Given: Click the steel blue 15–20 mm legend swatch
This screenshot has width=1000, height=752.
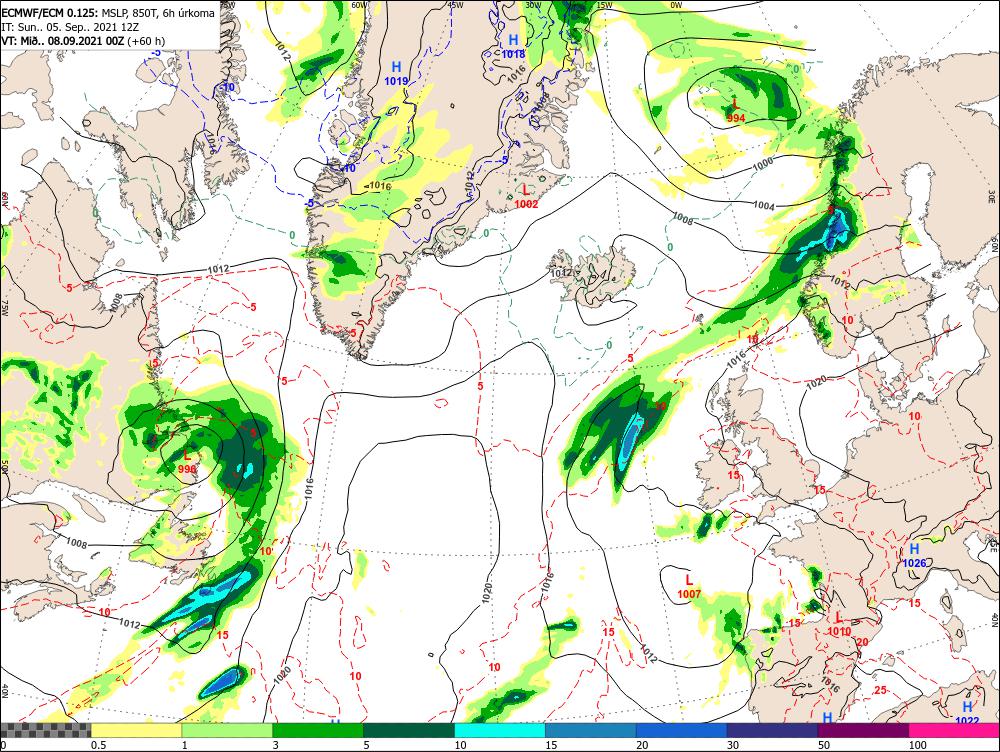Looking at the screenshot, I should tap(591, 730).
